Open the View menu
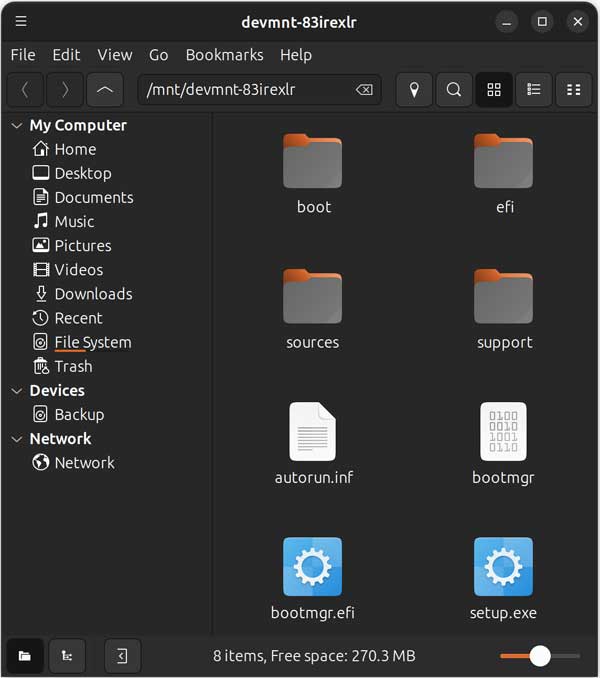 [x=115, y=55]
